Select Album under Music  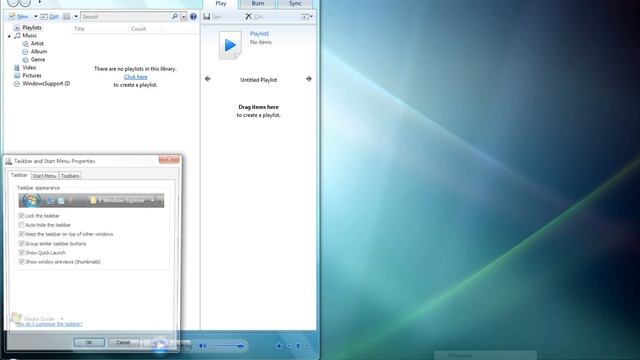pyautogui.click(x=39, y=52)
